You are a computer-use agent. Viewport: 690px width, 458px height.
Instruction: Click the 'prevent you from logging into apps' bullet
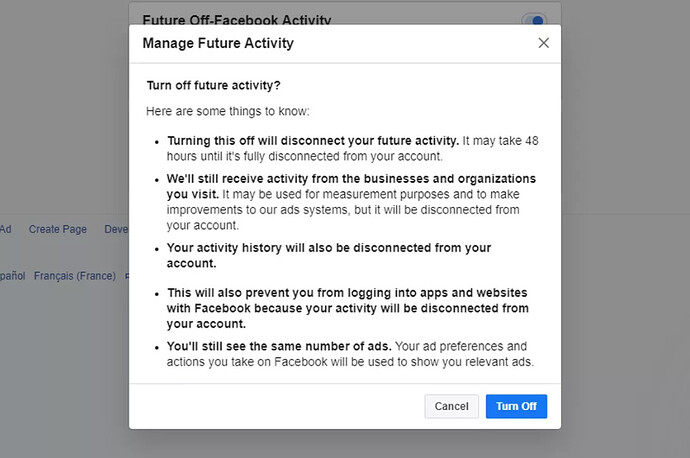(x=347, y=308)
